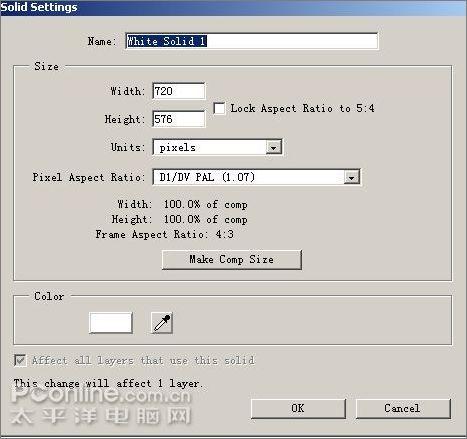Screen dimensions: 467x439
Task: Dismiss the dialog with Cancel
Action: (x=403, y=408)
